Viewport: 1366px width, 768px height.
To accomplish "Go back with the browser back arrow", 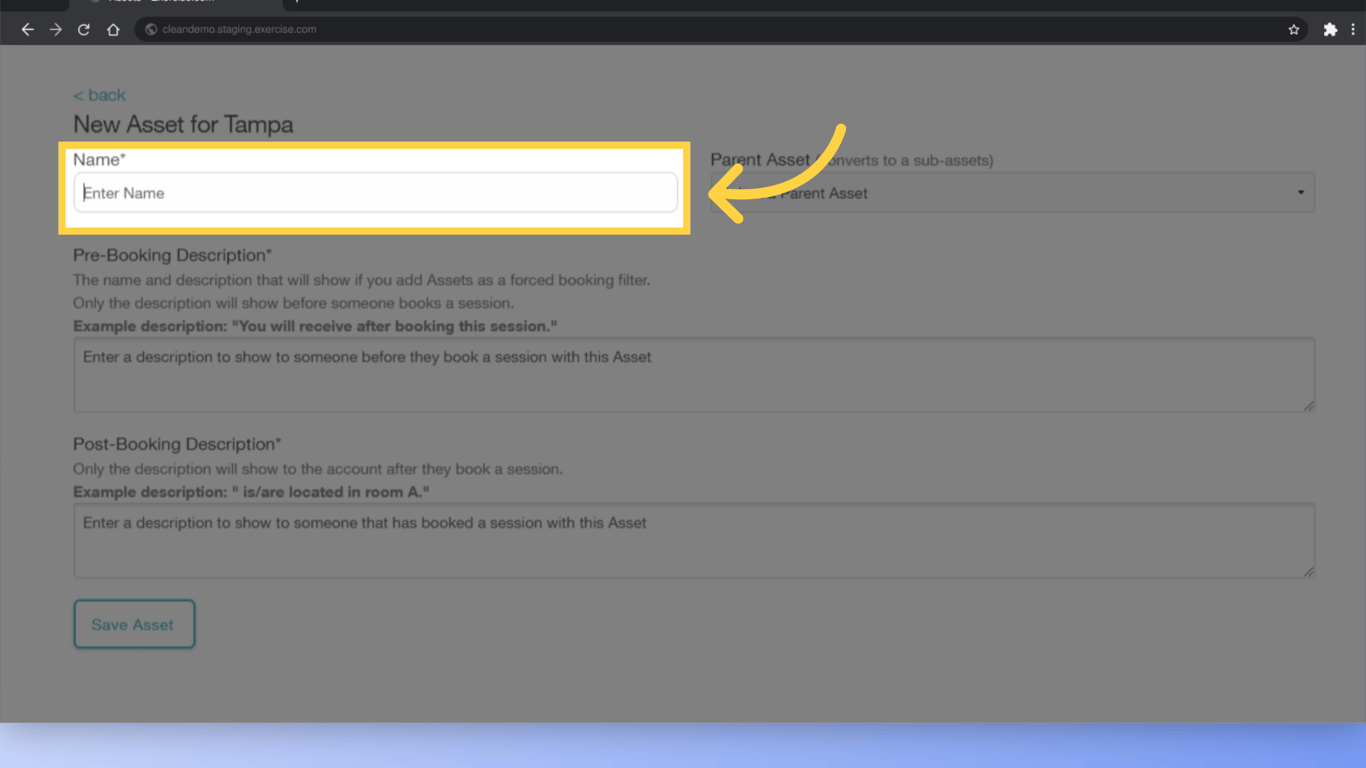I will [x=28, y=30].
